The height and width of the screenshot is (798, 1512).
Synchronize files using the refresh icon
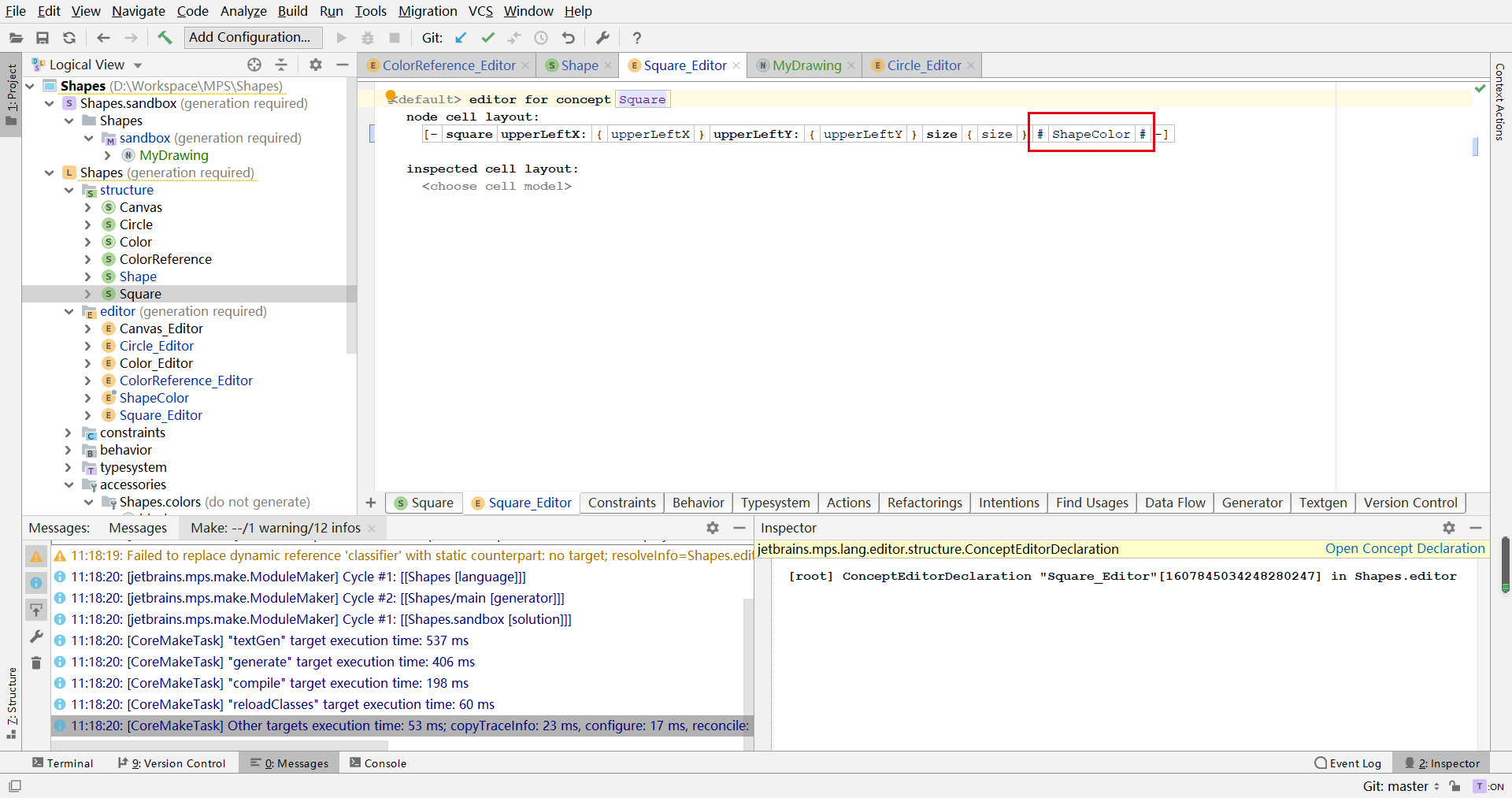[69, 37]
